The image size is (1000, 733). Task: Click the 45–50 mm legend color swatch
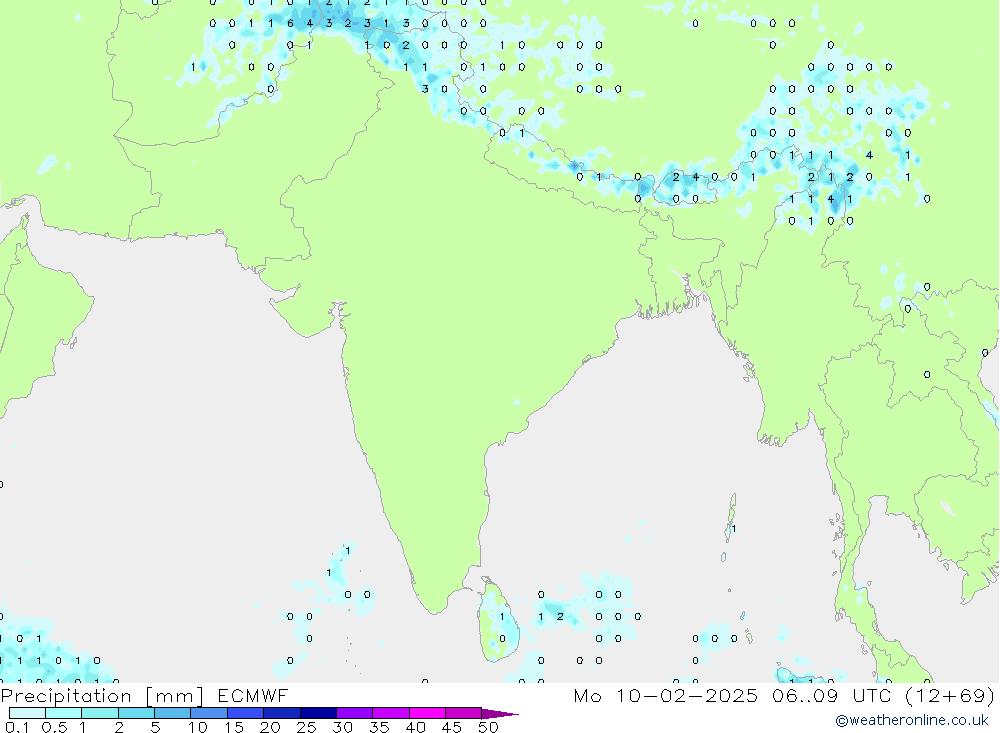tap(463, 713)
